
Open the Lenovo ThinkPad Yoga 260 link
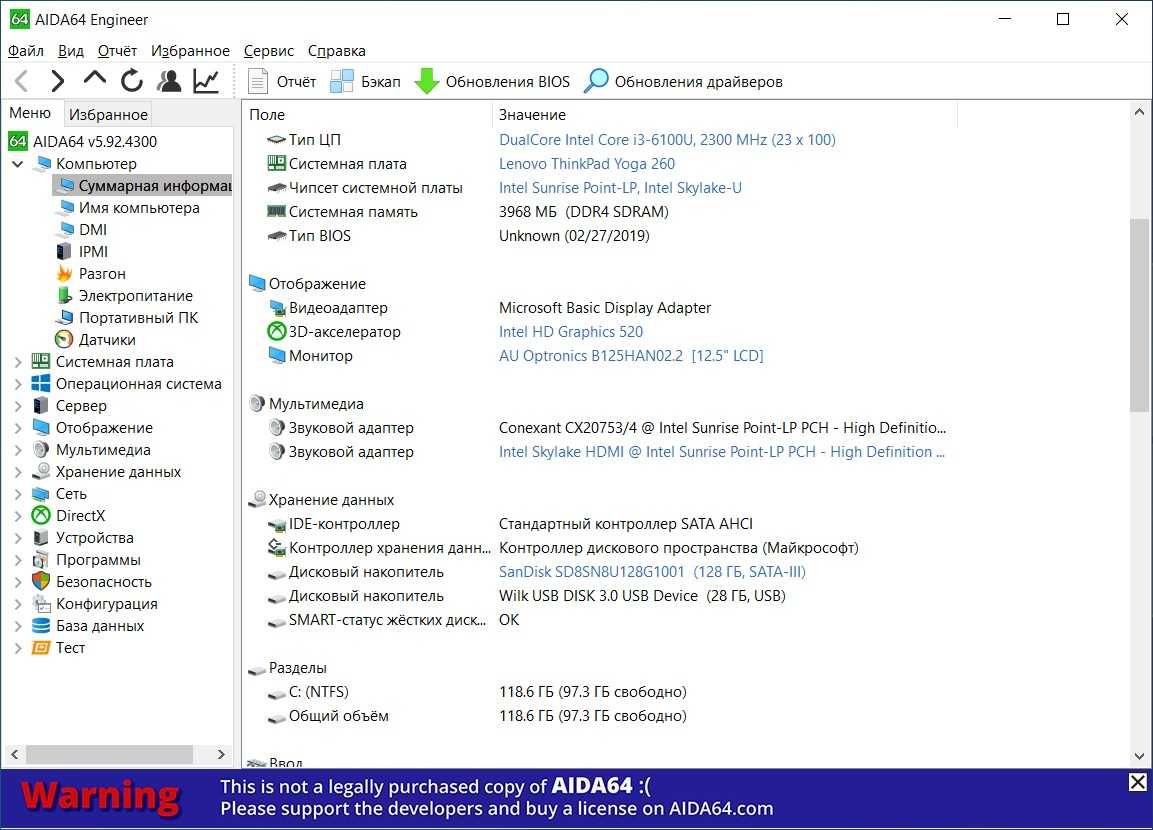click(x=587, y=164)
